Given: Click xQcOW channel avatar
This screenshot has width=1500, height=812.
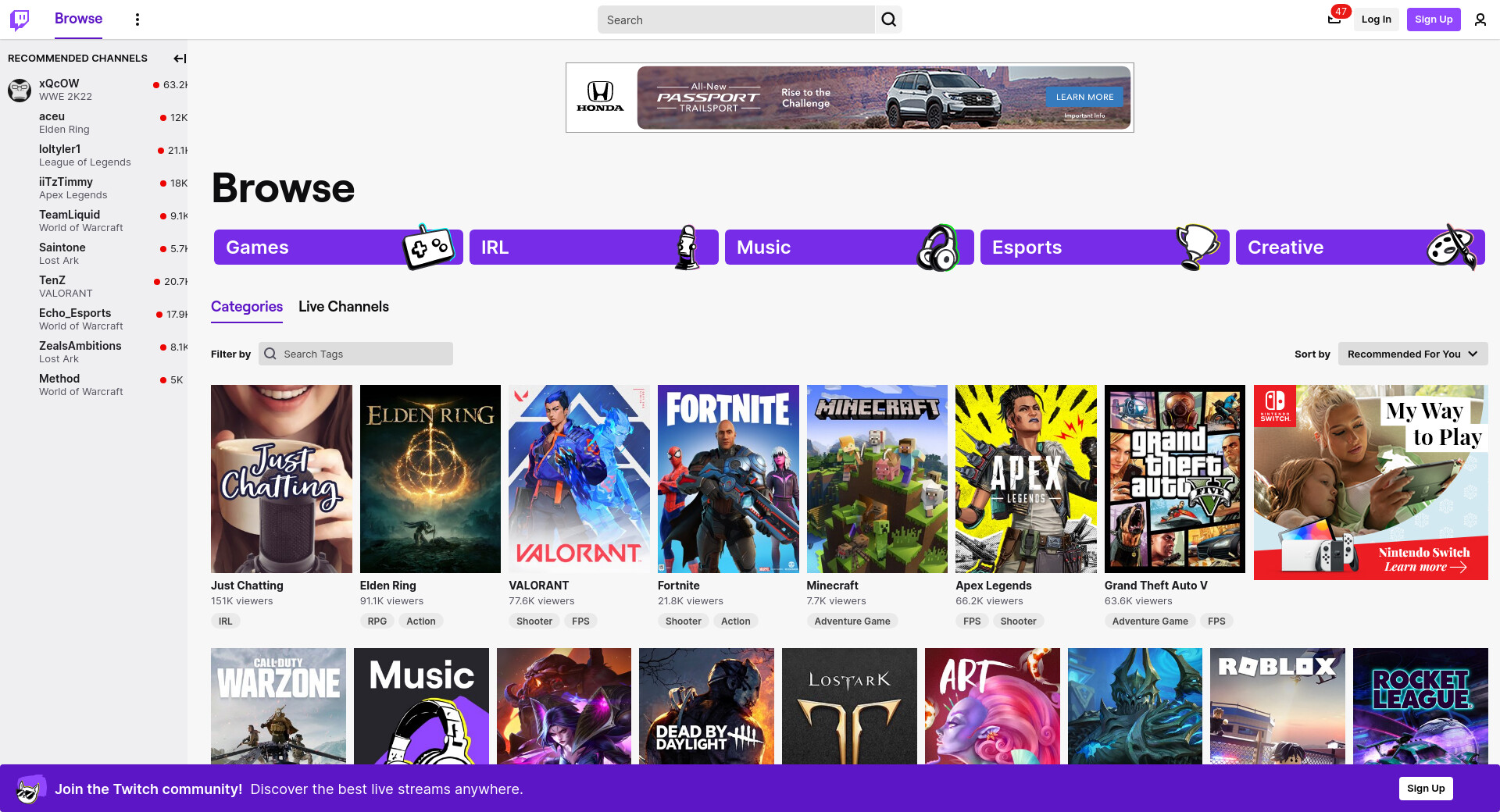Looking at the screenshot, I should (20, 90).
